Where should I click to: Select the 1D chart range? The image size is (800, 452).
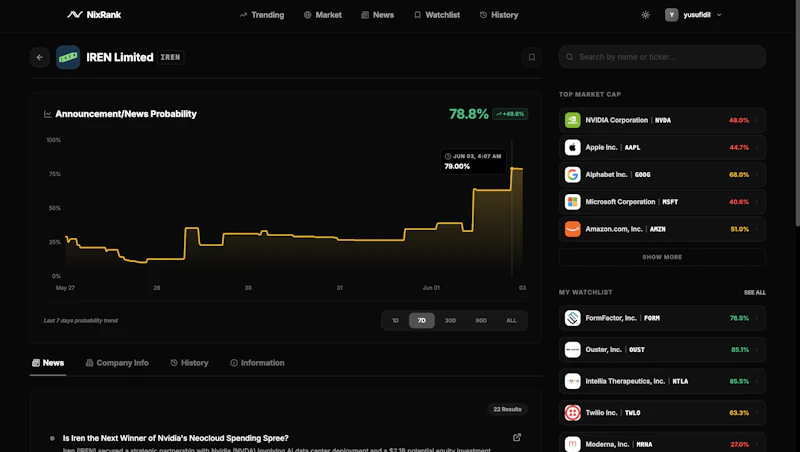coord(395,320)
